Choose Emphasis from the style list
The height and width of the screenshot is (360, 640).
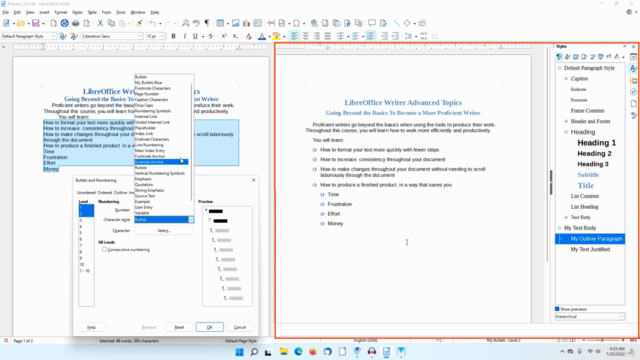143,179
